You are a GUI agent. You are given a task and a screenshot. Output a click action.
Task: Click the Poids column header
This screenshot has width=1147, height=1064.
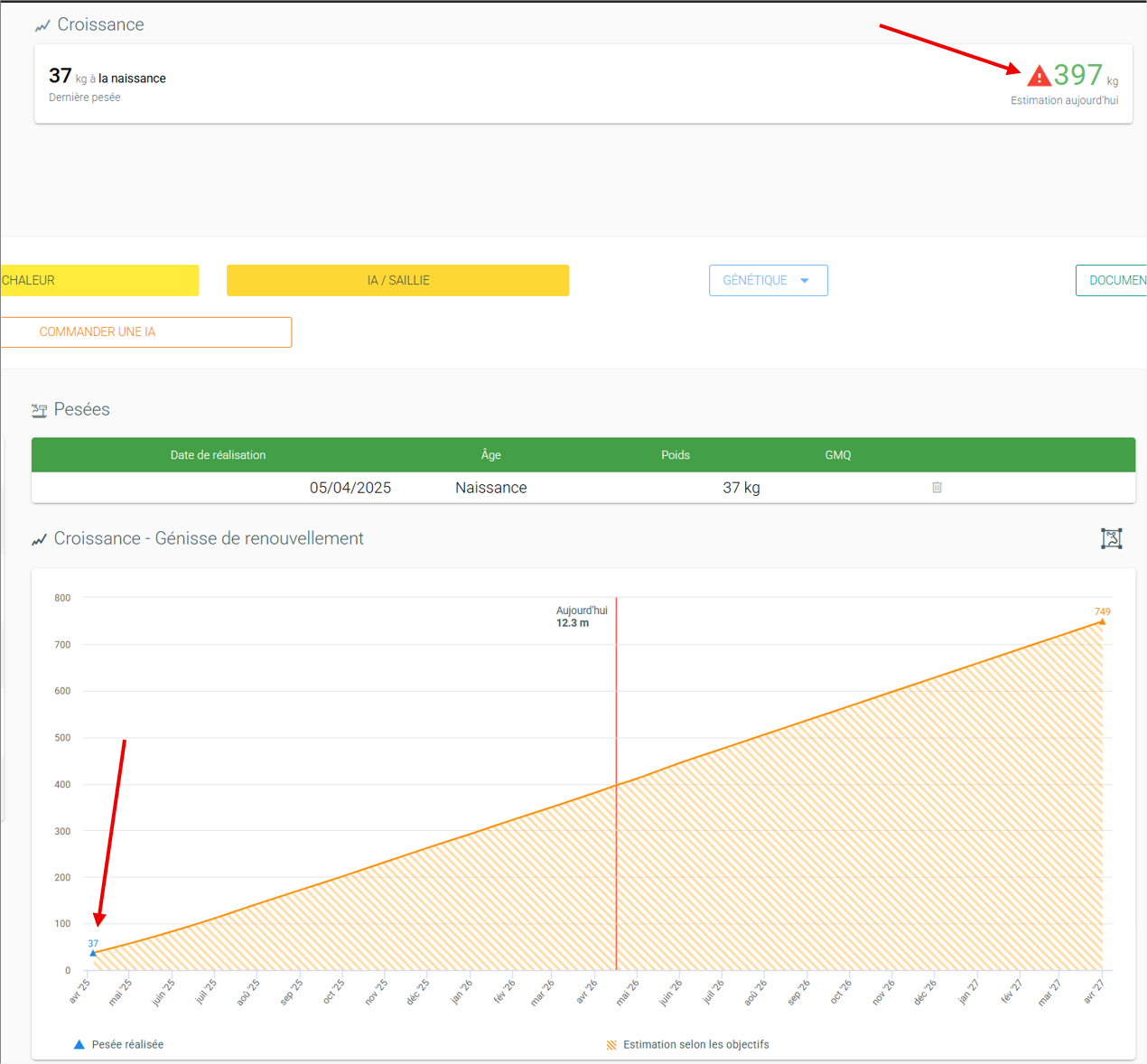click(676, 455)
